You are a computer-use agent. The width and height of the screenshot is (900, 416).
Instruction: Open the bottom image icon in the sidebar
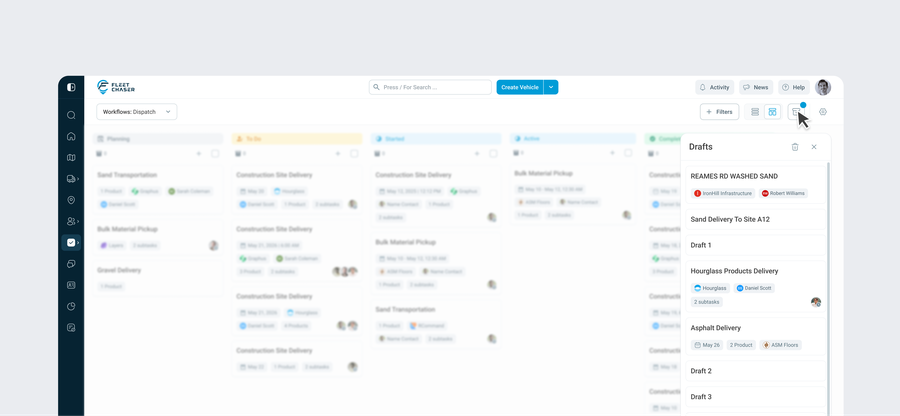[71, 328]
